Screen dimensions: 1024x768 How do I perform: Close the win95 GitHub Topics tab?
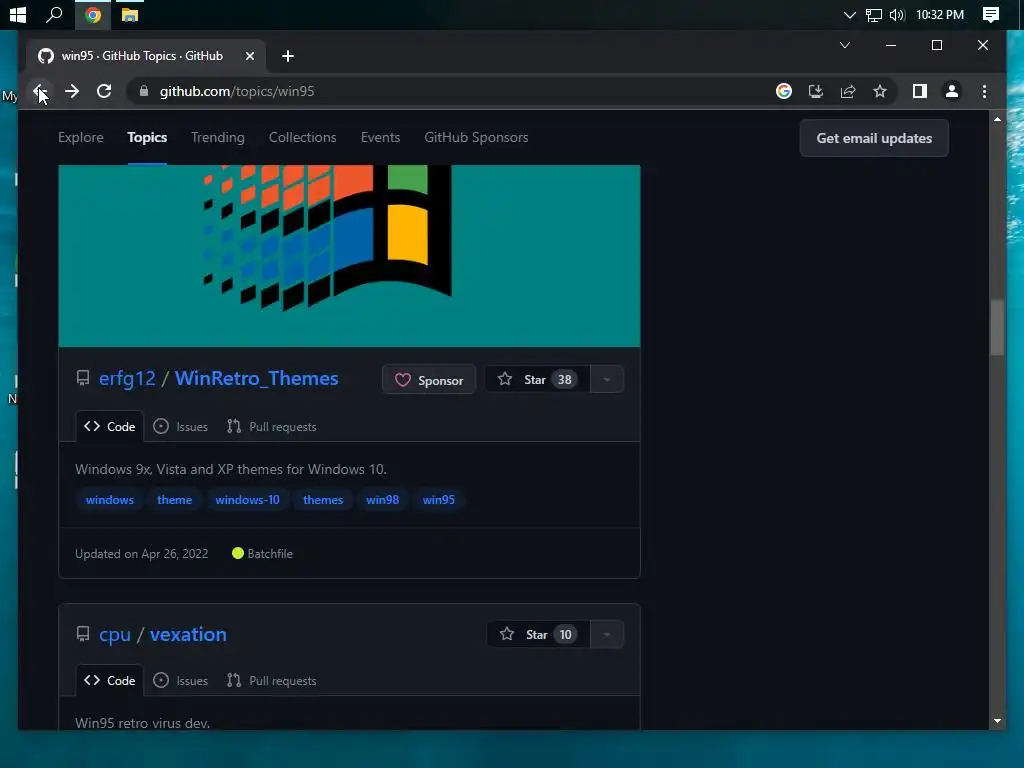[249, 56]
